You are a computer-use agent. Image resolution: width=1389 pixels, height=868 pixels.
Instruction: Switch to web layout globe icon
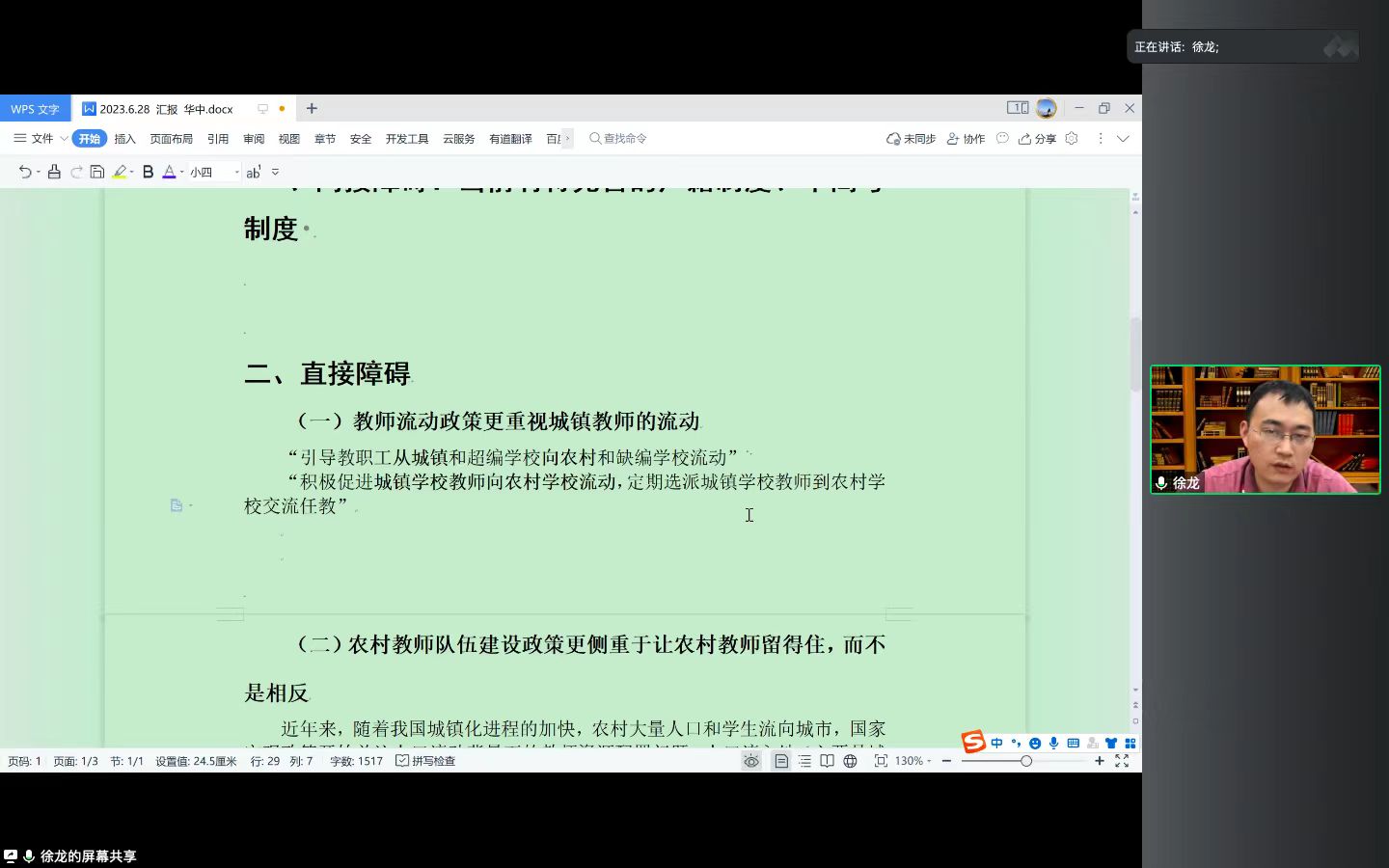tap(850, 761)
